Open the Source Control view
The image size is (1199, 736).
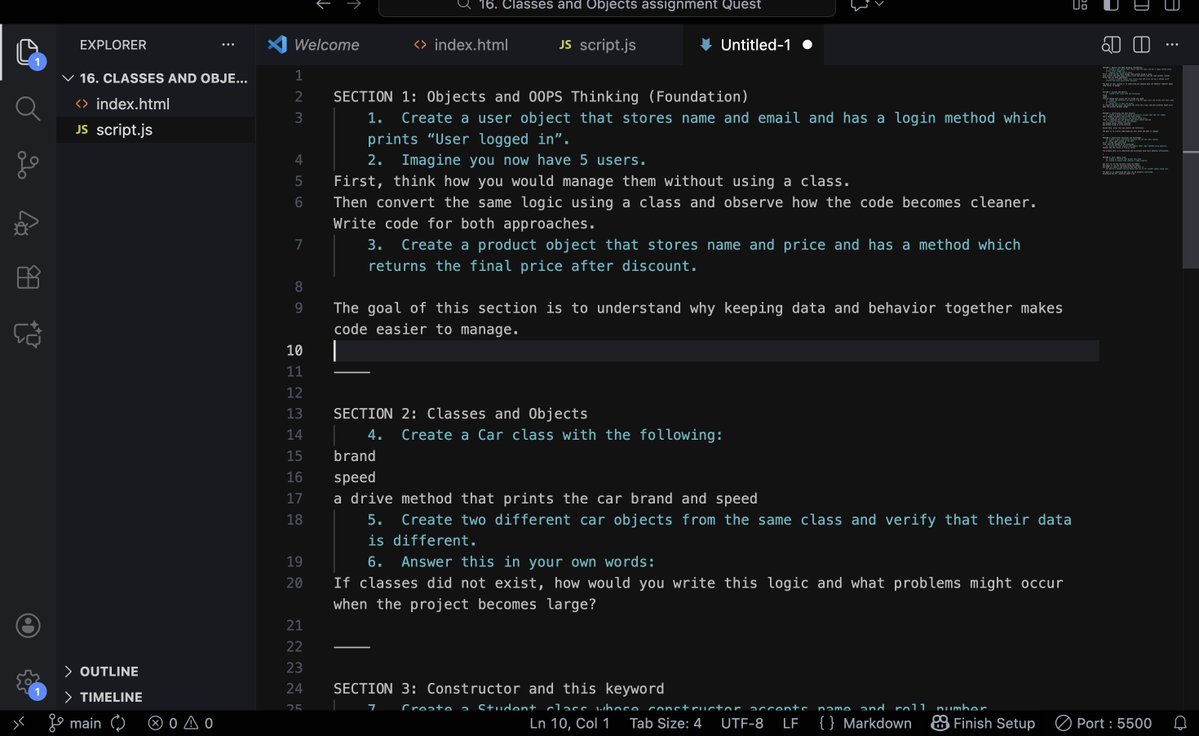click(x=28, y=165)
